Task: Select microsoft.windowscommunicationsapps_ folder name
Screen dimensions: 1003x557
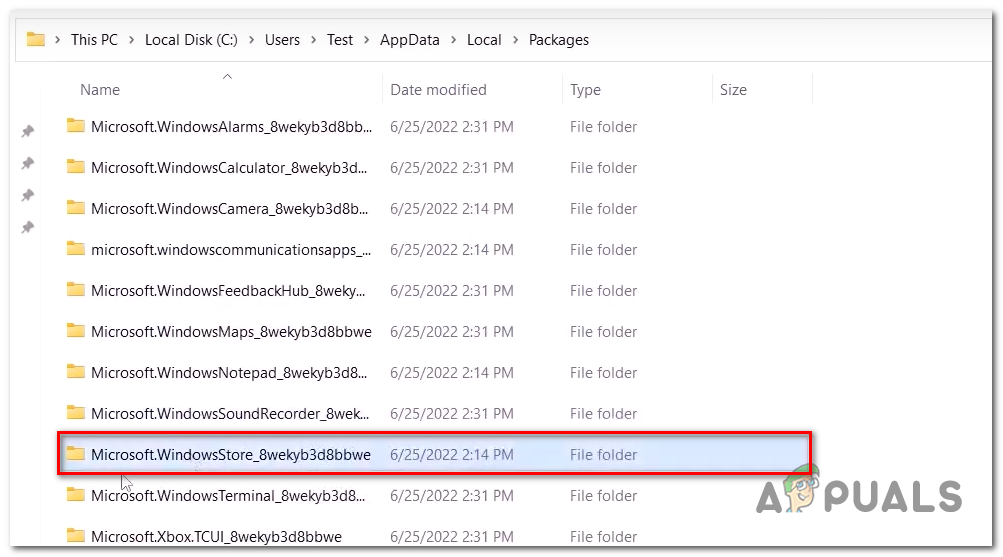Action: 231,249
